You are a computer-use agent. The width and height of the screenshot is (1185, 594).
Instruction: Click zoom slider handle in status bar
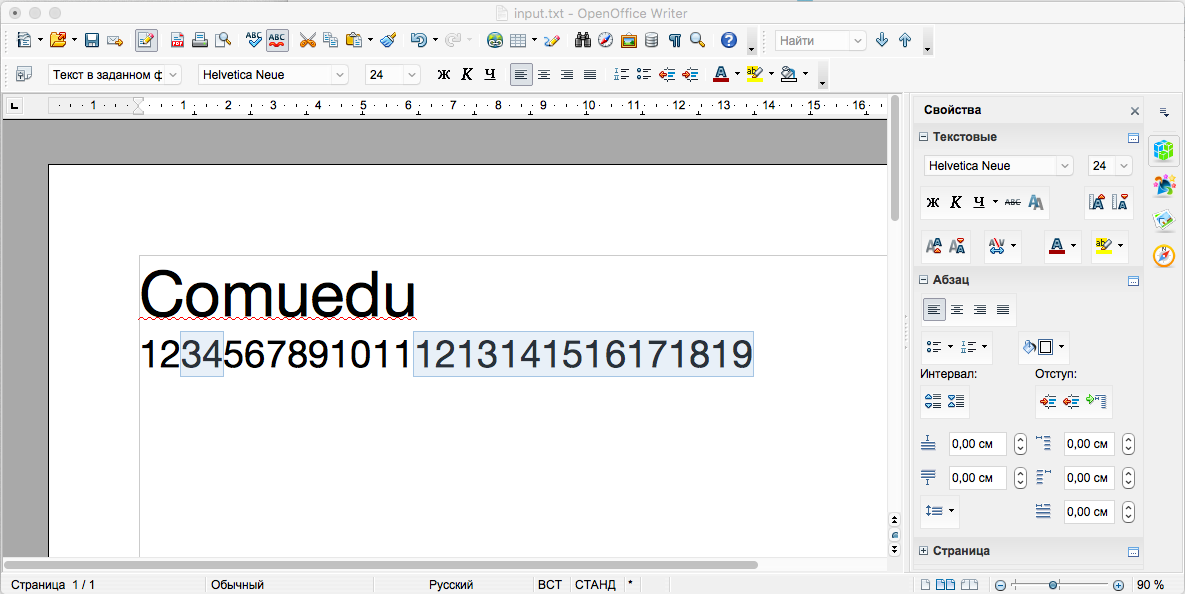point(1053,585)
